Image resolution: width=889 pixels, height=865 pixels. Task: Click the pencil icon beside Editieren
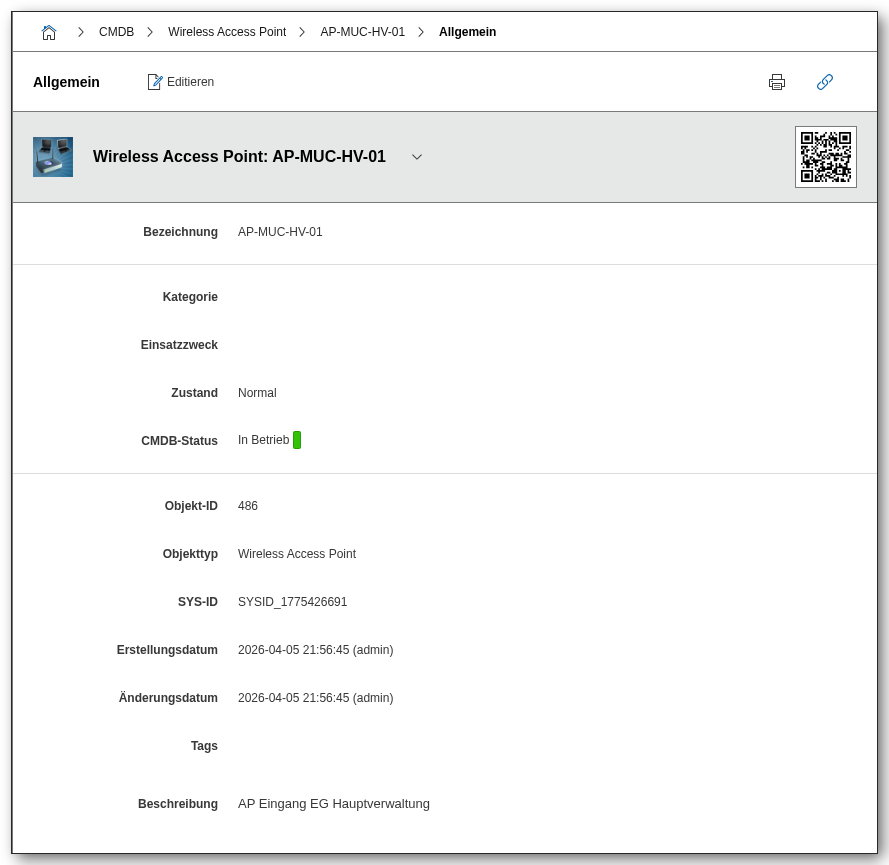click(155, 82)
